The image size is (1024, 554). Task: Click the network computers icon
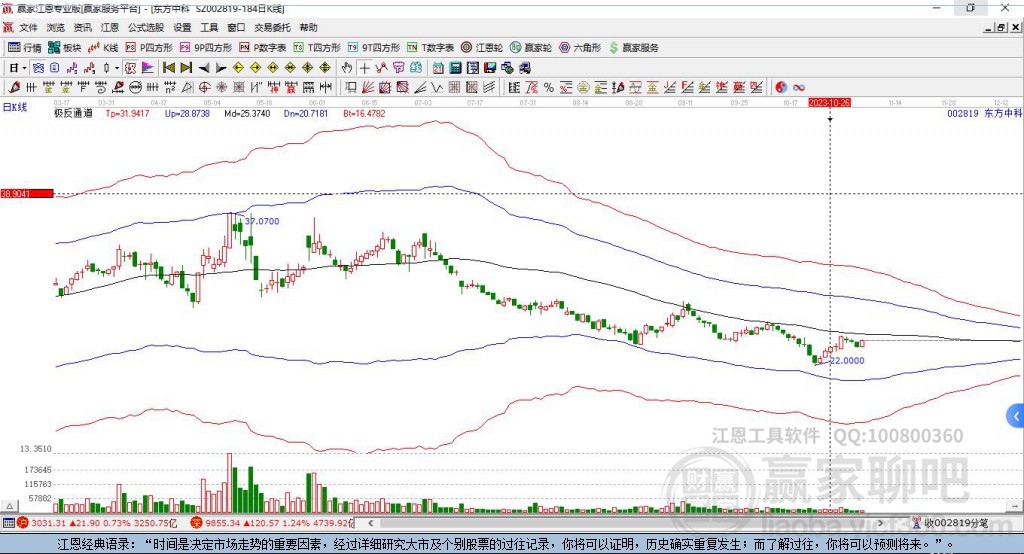[507, 68]
